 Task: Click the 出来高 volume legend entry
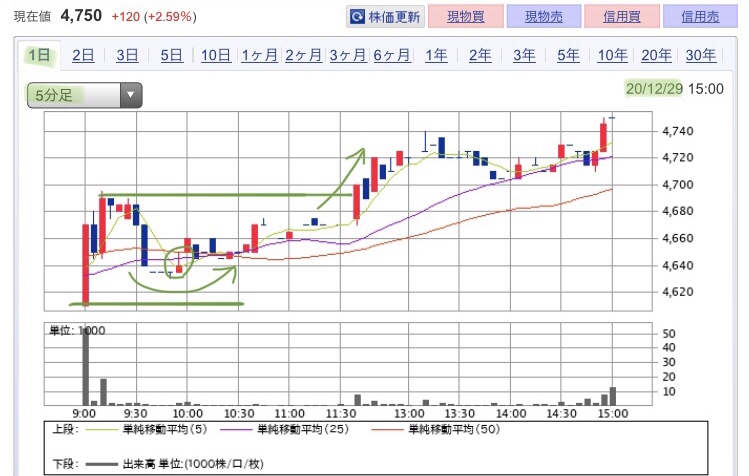coord(173,464)
